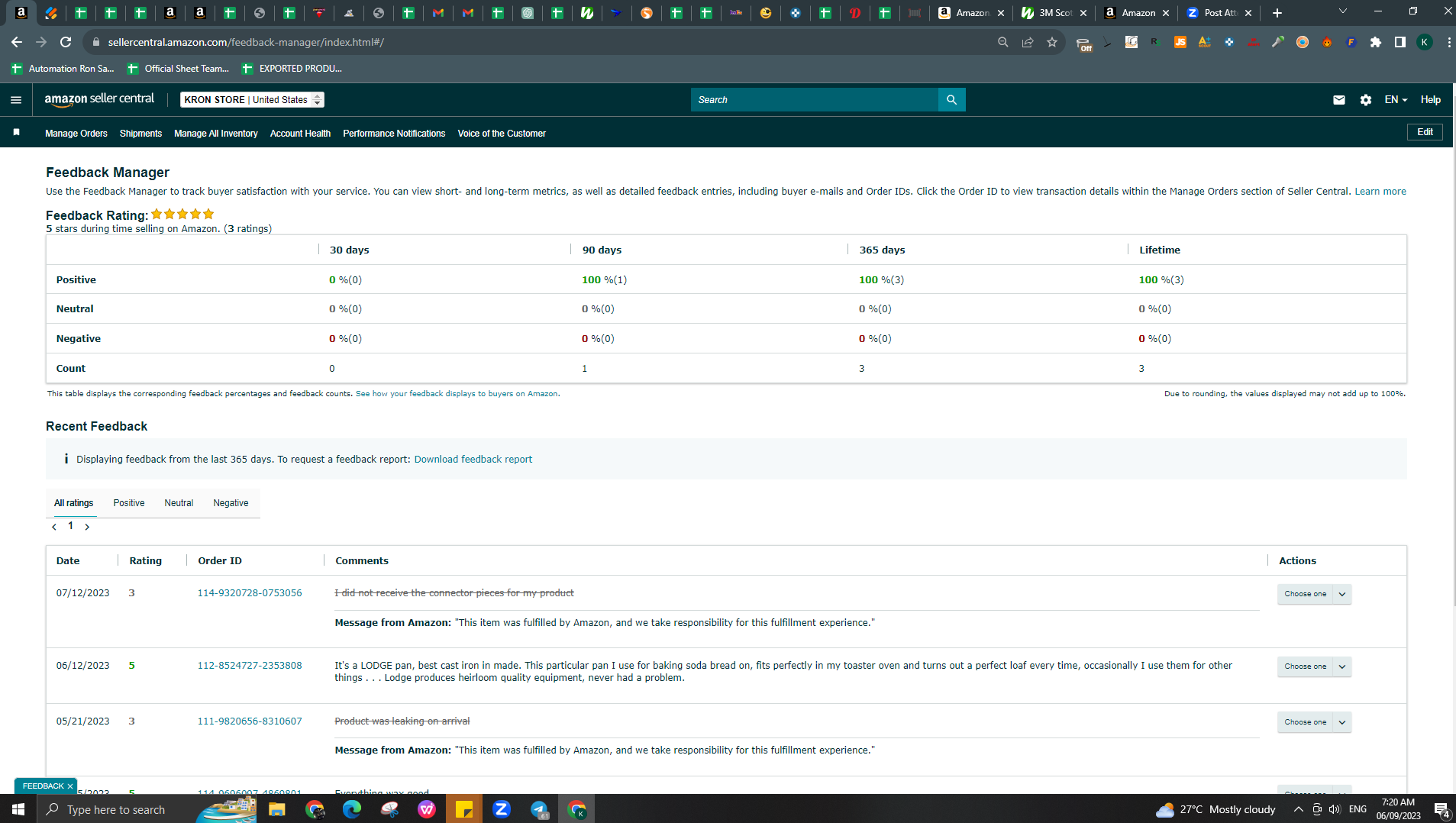The image size is (1456, 823).
Task: Open Voice of the Customer menu item
Action: click(x=502, y=134)
